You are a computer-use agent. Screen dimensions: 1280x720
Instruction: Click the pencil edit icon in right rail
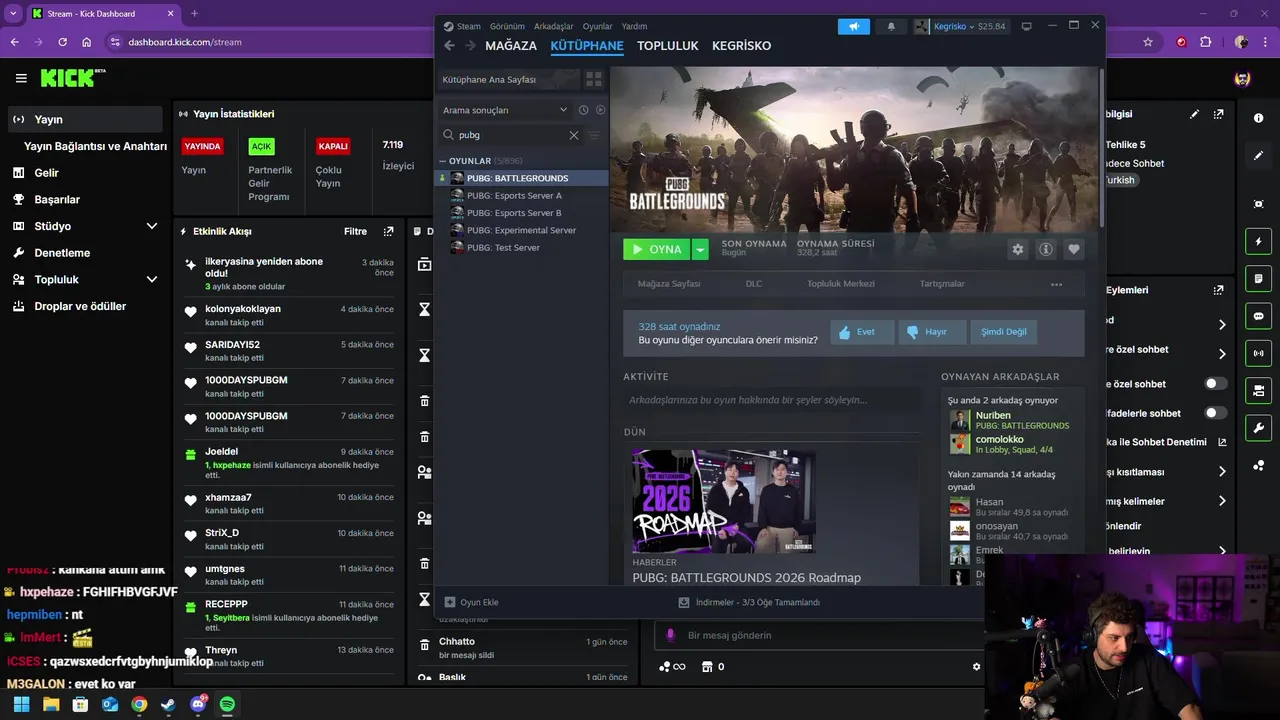pos(1258,156)
